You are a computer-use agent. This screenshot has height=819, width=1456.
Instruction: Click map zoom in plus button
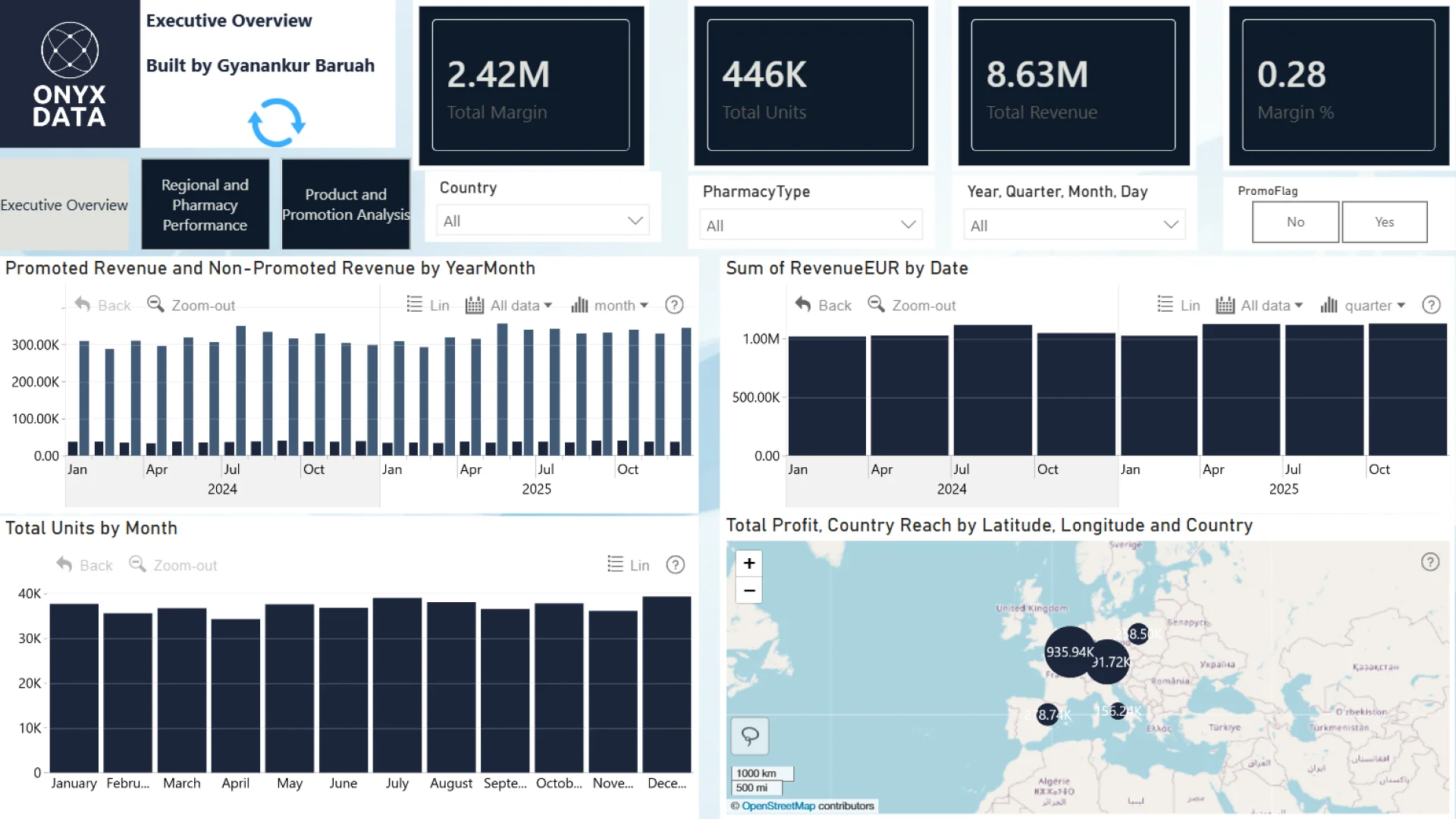pos(749,563)
